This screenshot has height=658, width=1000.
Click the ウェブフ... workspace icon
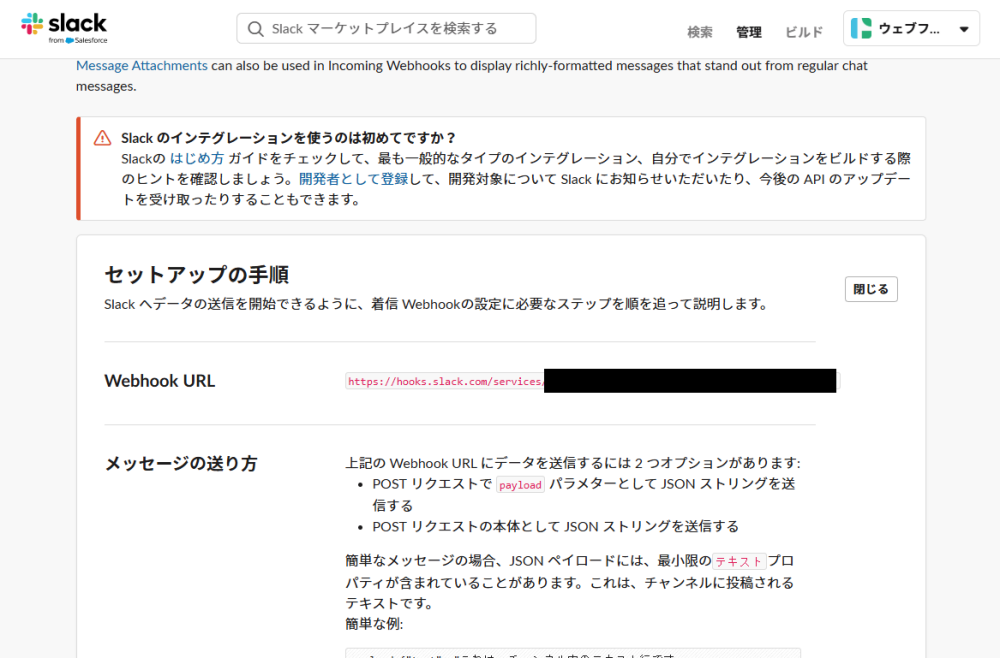861,29
